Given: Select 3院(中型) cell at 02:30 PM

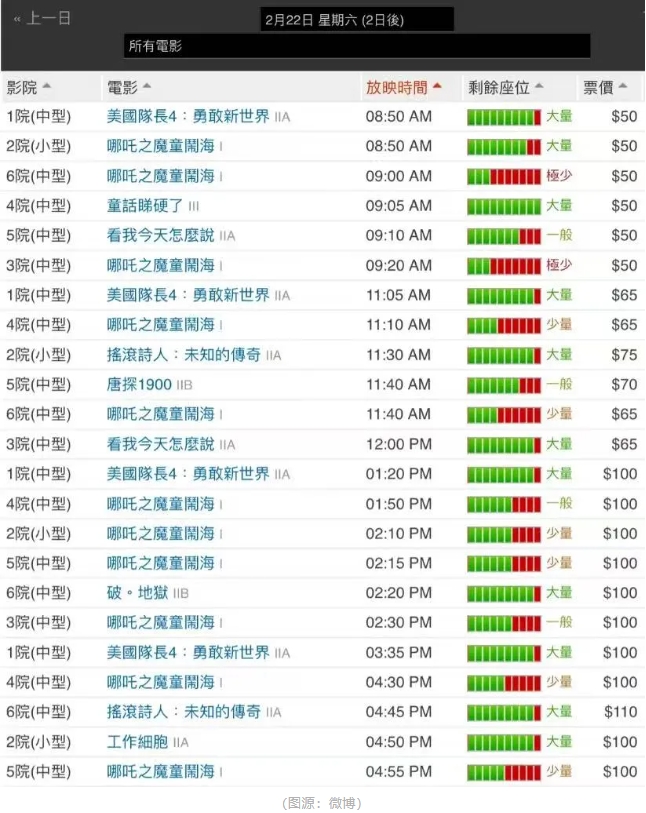Looking at the screenshot, I should click(38, 622).
